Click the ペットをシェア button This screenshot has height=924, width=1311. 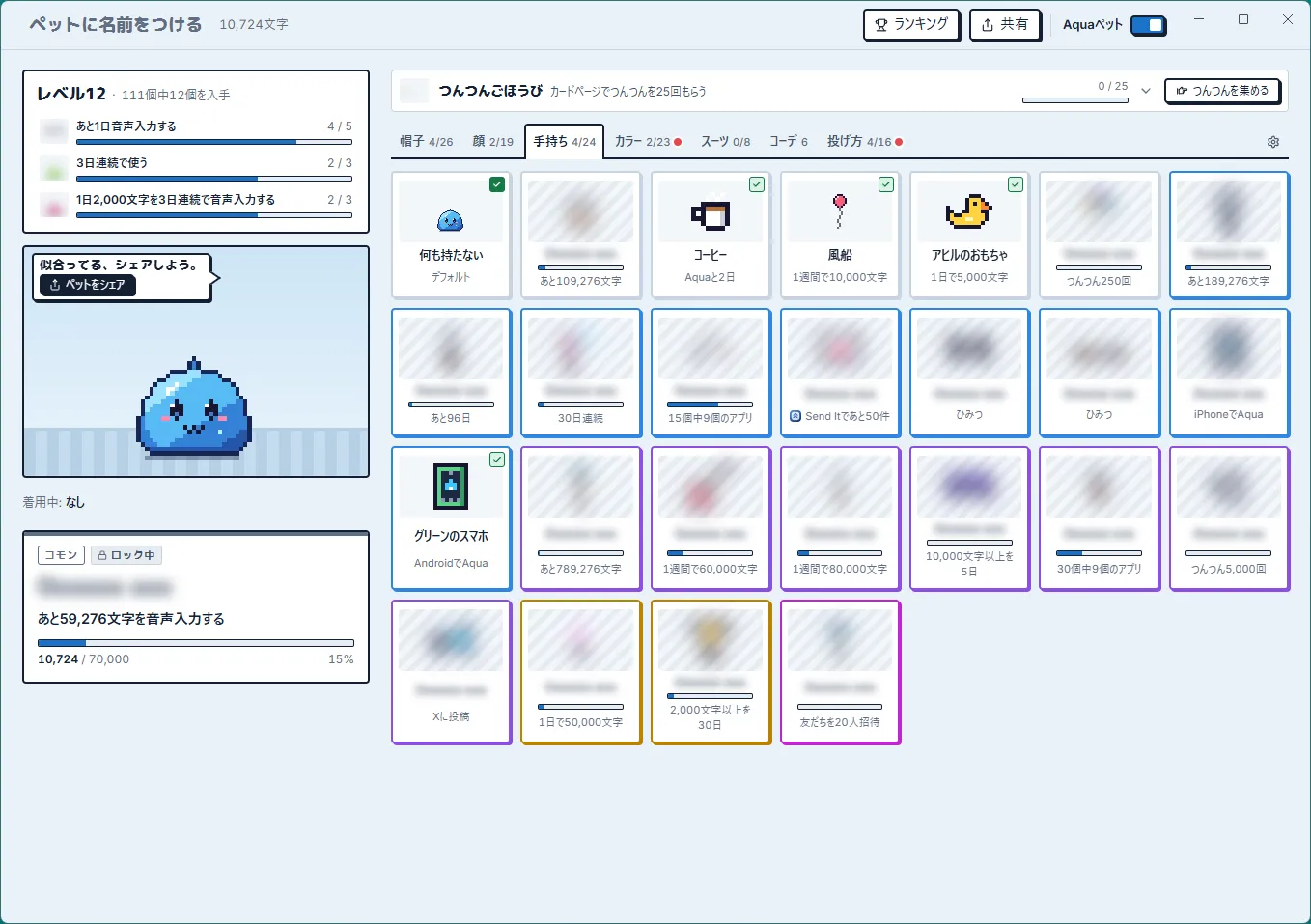click(88, 286)
